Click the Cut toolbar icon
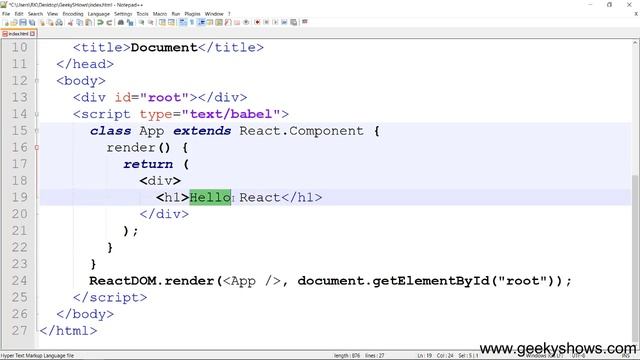 [70, 22]
